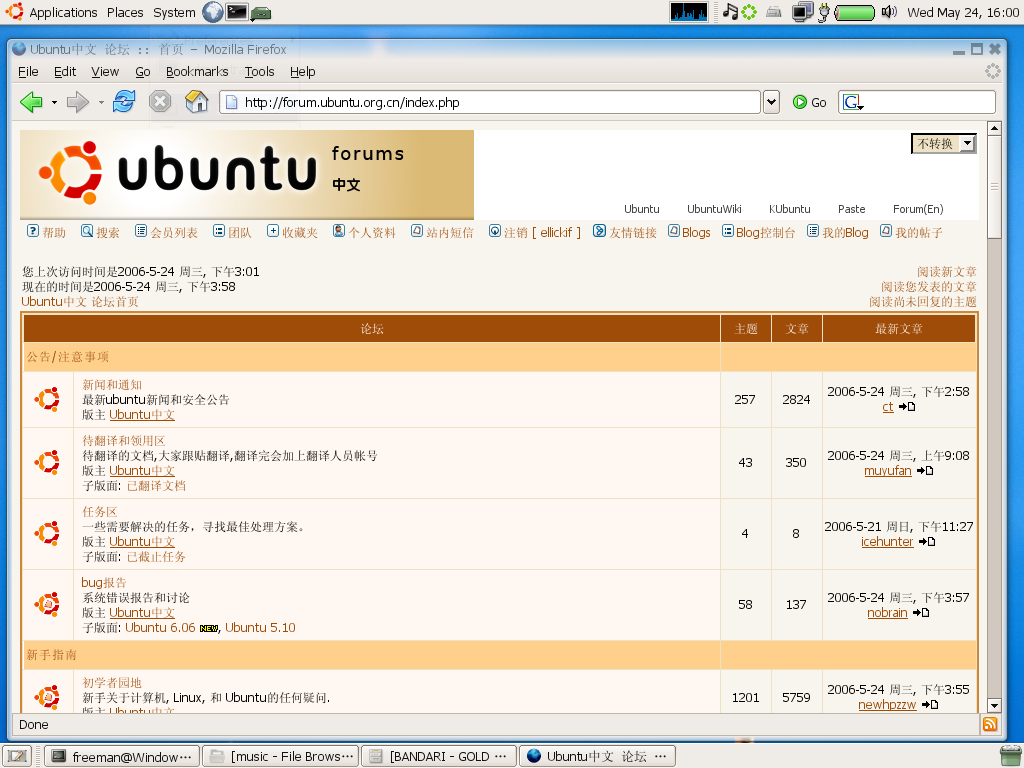Open the favorites (收藏夹) link
This screenshot has height=768, width=1024.
coord(292,232)
